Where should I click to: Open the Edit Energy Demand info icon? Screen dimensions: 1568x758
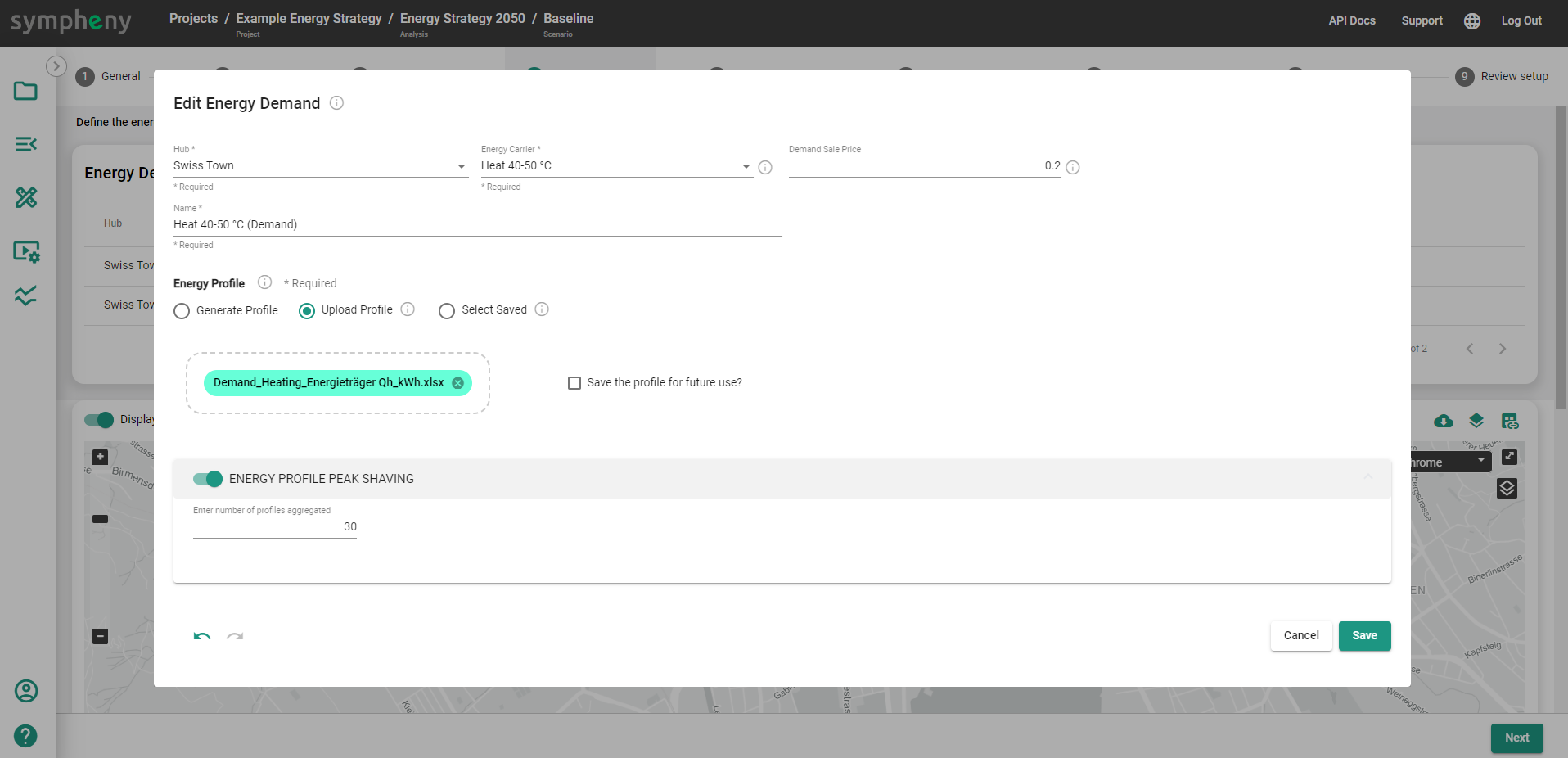pos(336,103)
